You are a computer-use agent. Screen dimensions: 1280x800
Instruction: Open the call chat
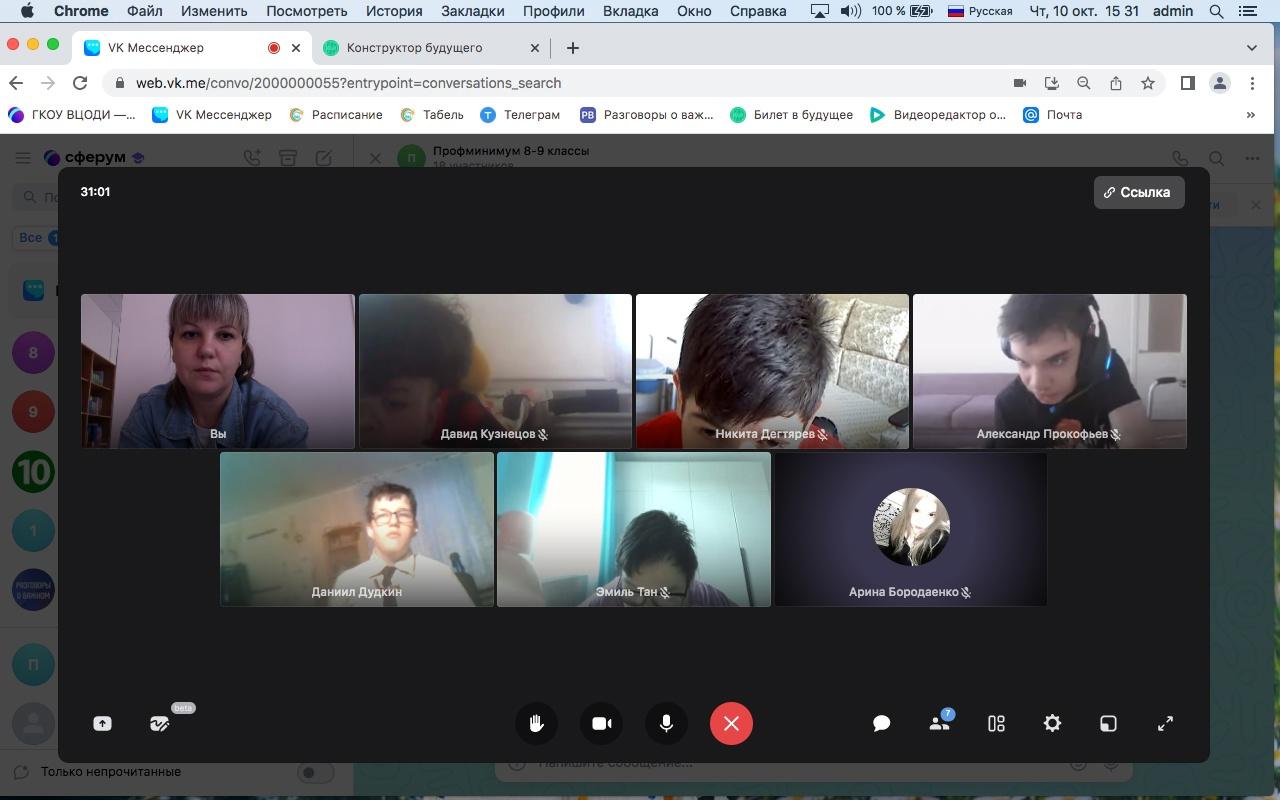881,723
